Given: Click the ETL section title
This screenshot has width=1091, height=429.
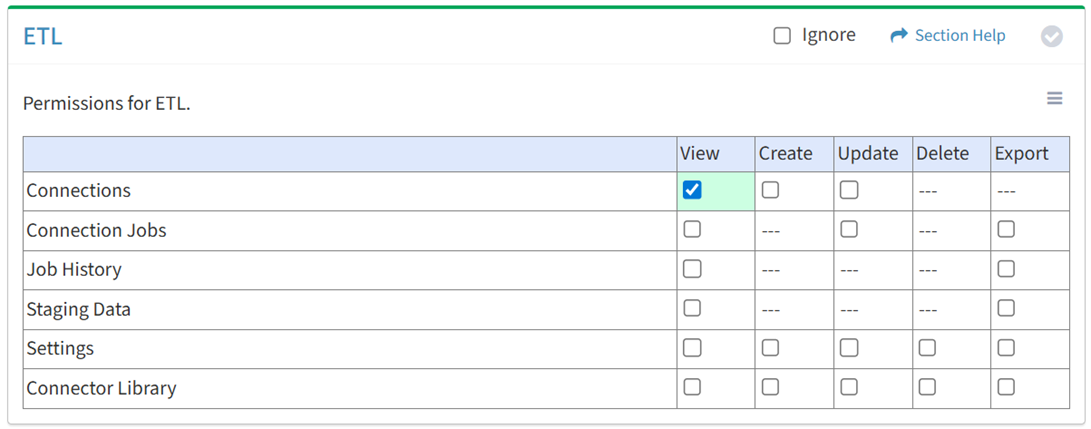Looking at the screenshot, I should click(x=43, y=37).
